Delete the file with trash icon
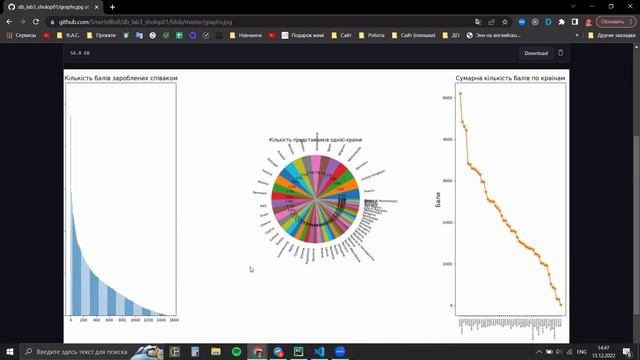 tap(561, 53)
